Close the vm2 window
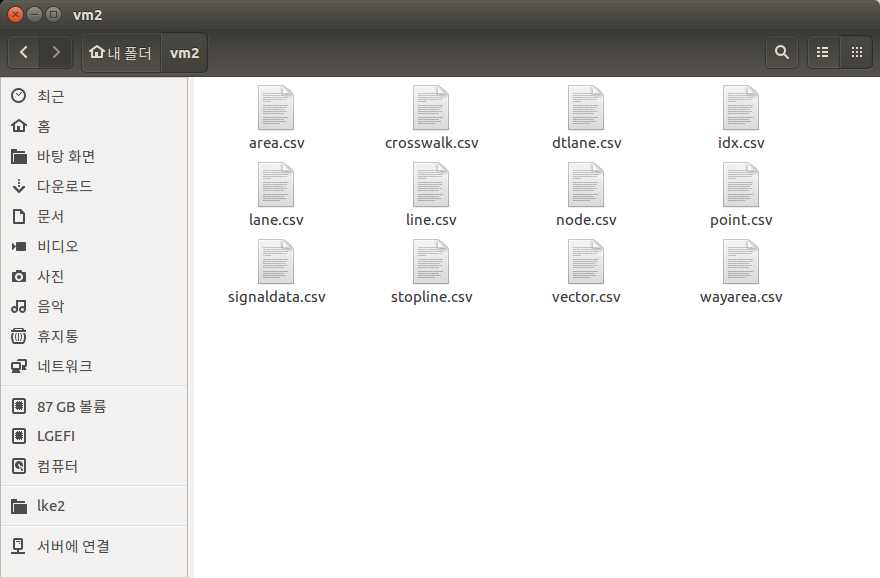Image resolution: width=880 pixels, height=578 pixels. tap(16, 15)
